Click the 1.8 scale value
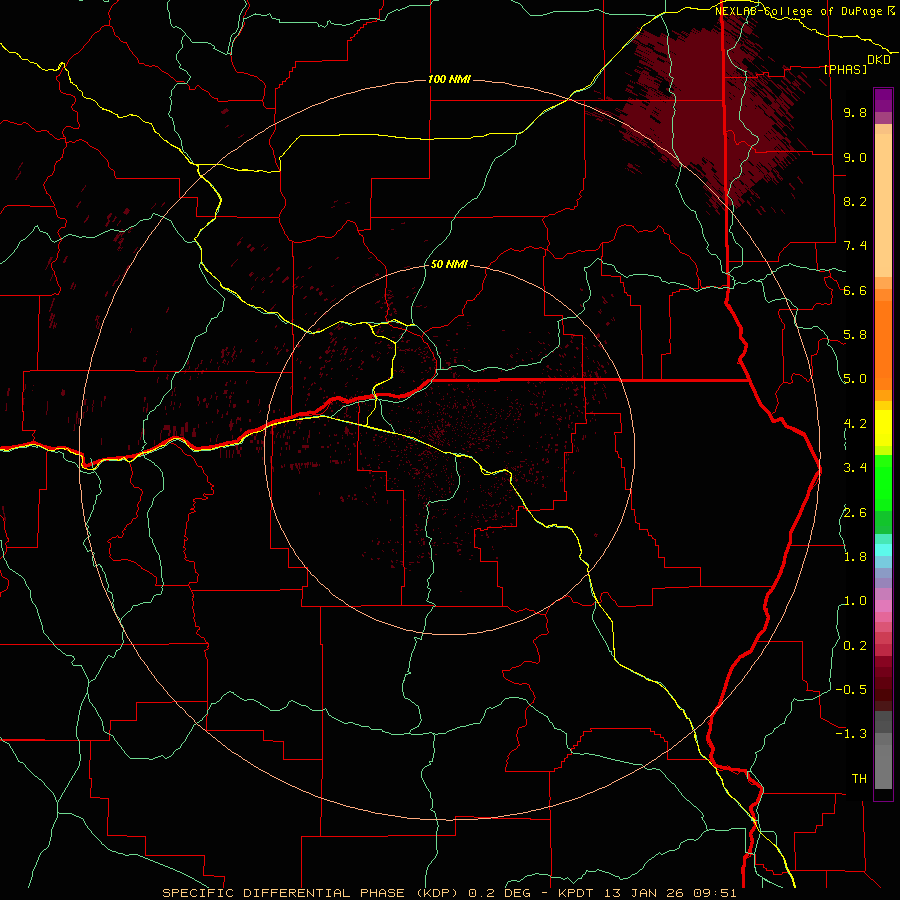Viewport: 900px width, 900px height. tap(855, 557)
